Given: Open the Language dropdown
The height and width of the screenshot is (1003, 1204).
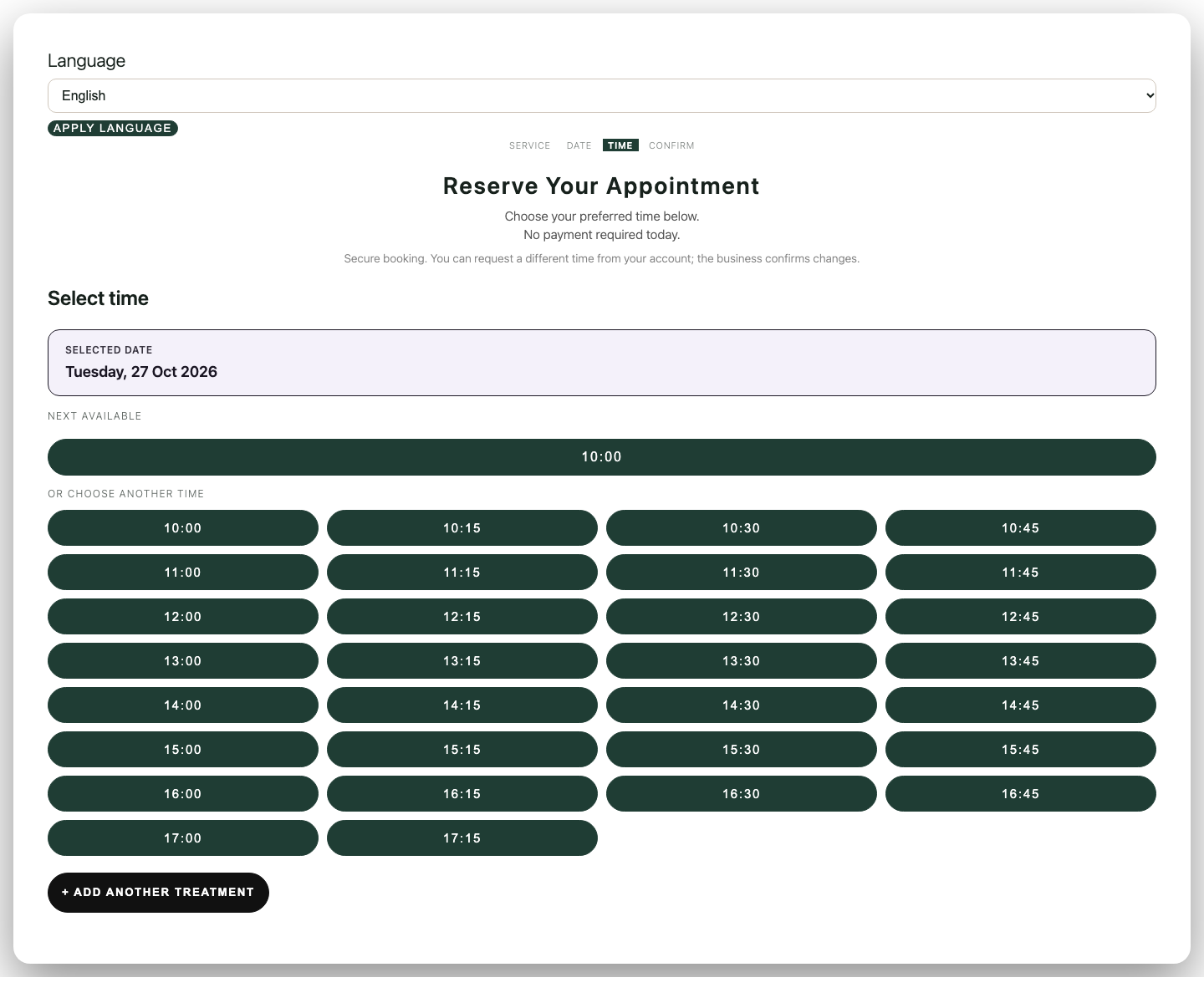Looking at the screenshot, I should coord(602,95).
